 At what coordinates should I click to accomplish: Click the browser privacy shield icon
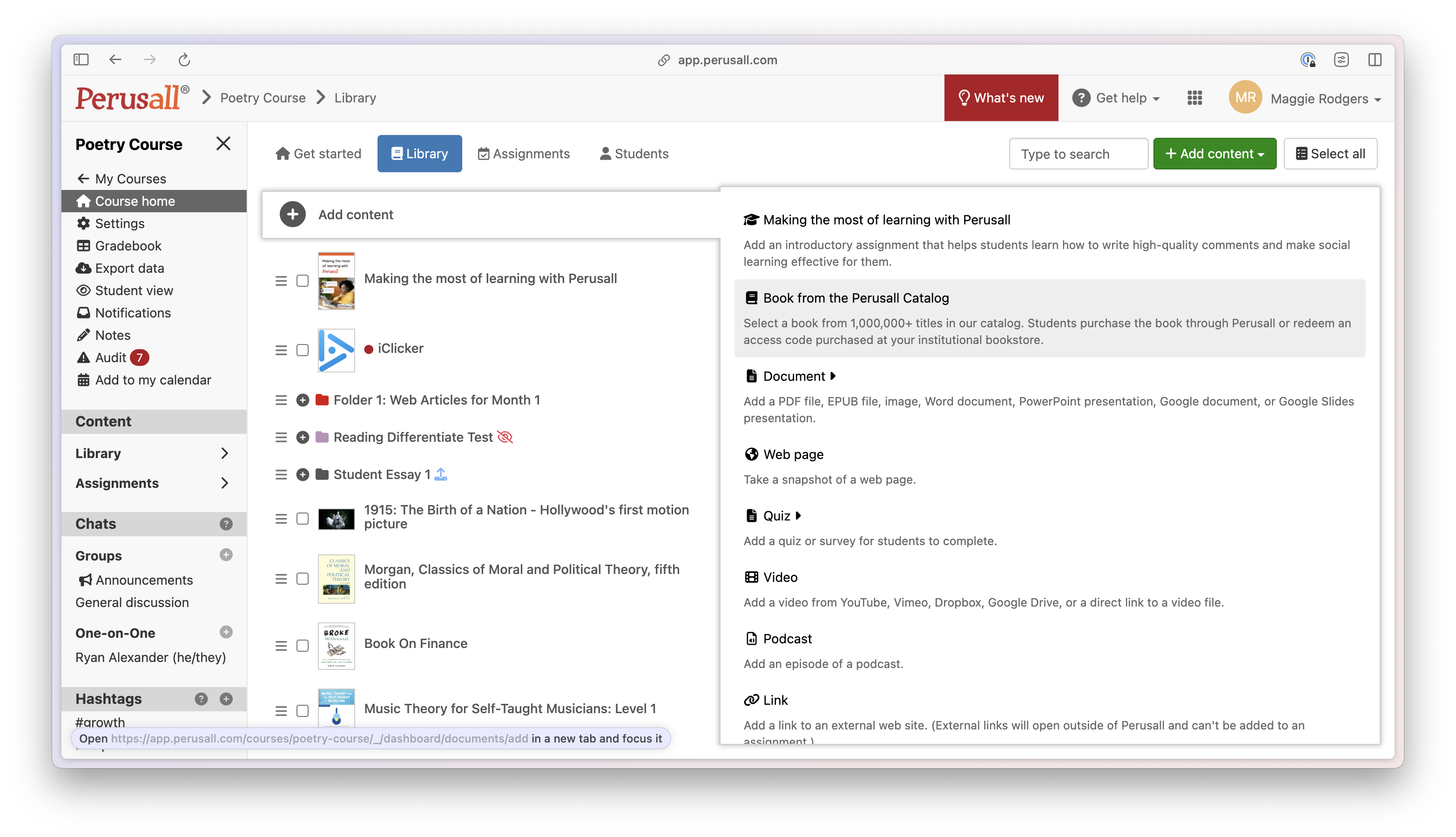click(x=1308, y=59)
